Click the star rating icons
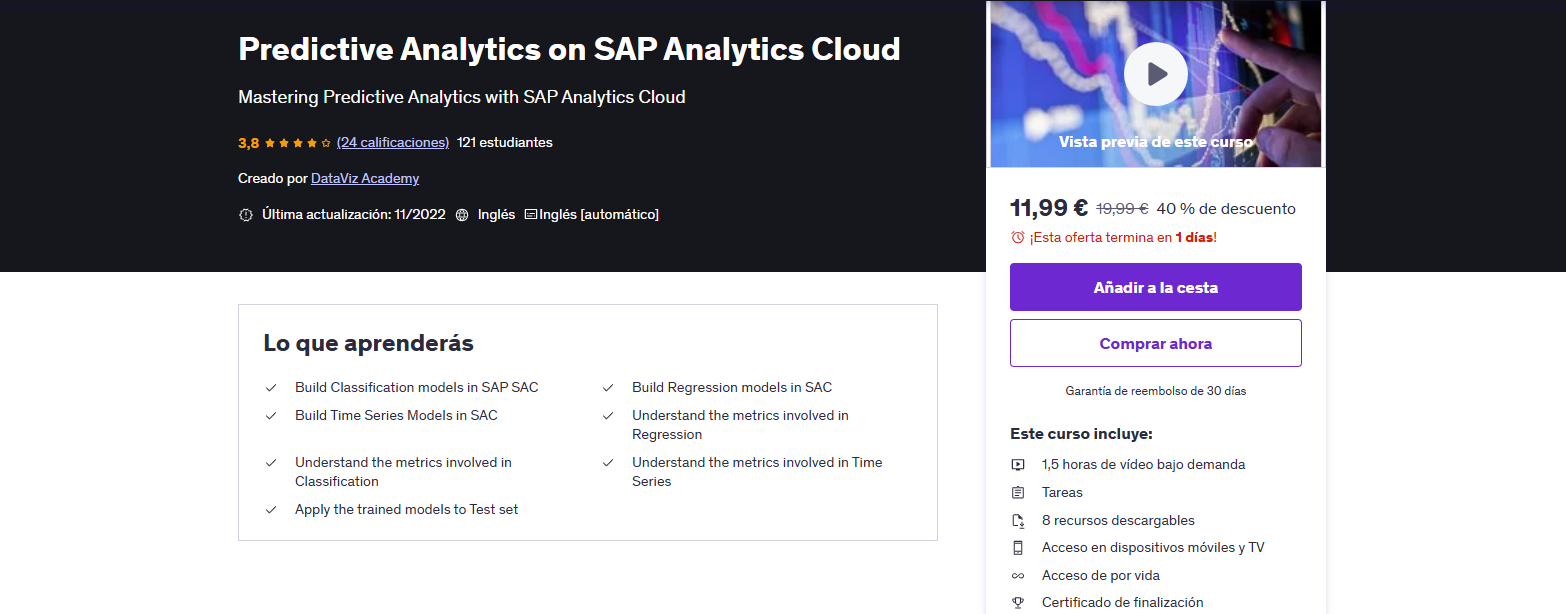Viewport: 1566px width, 614px height. click(298, 143)
